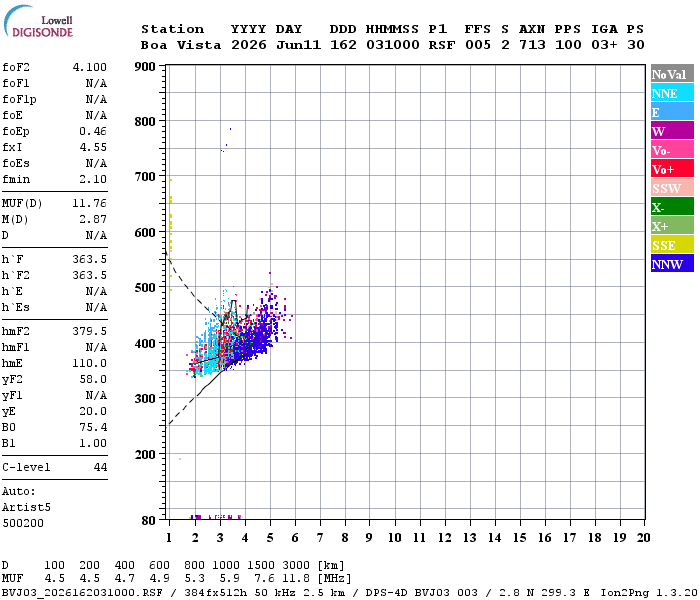Click the Lowell Digisonde logo
This screenshot has height=600, width=700.
point(38,22)
